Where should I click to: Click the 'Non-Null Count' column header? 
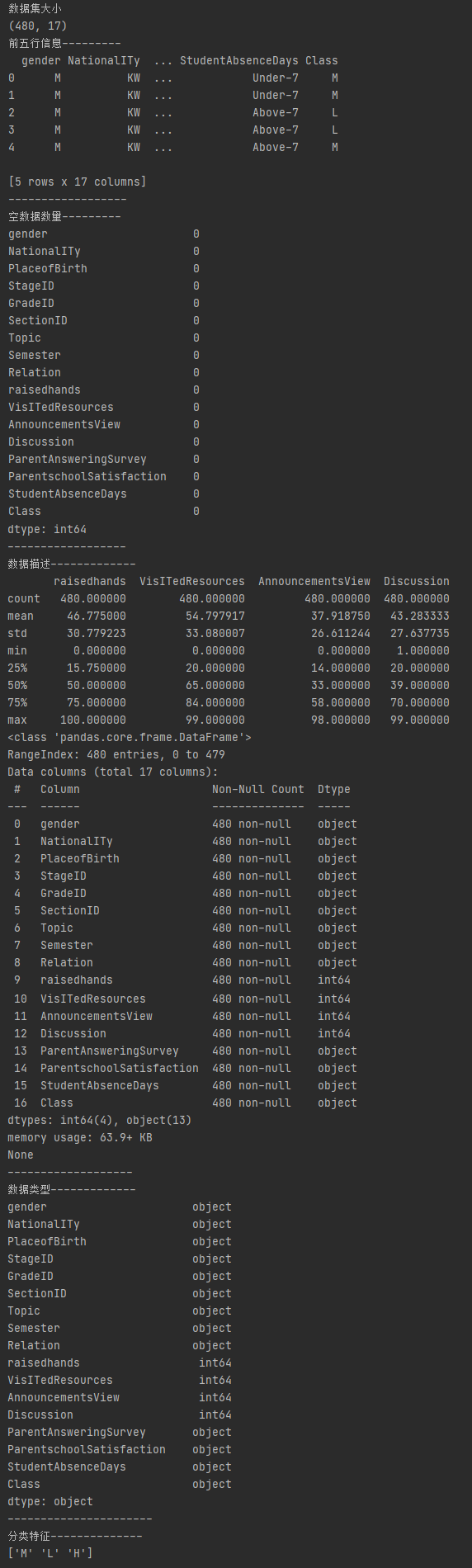click(x=258, y=790)
